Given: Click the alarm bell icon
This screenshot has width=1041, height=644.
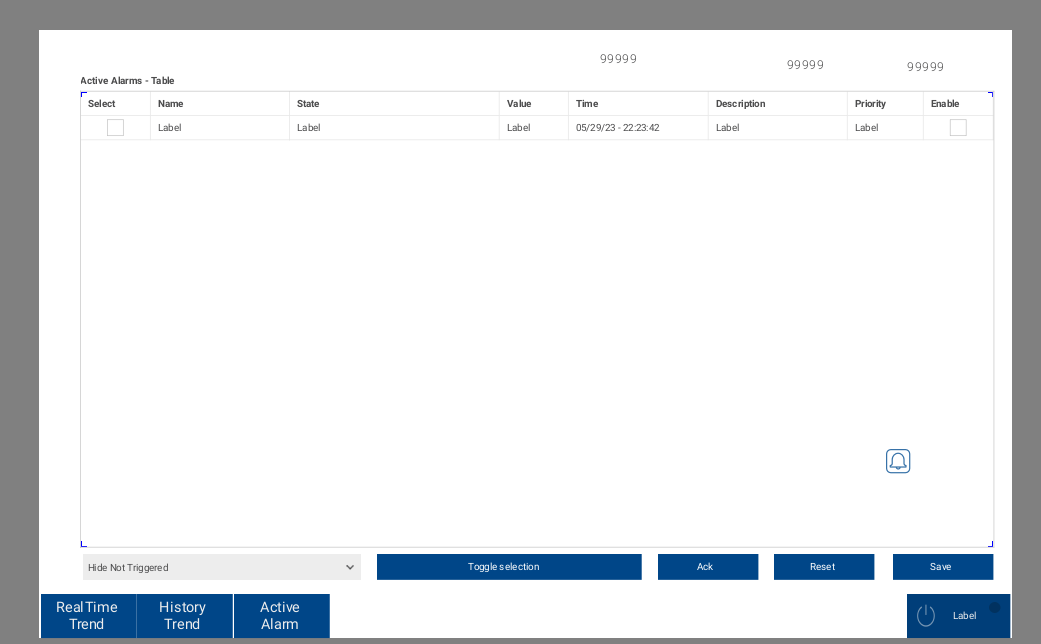Looking at the screenshot, I should [898, 461].
